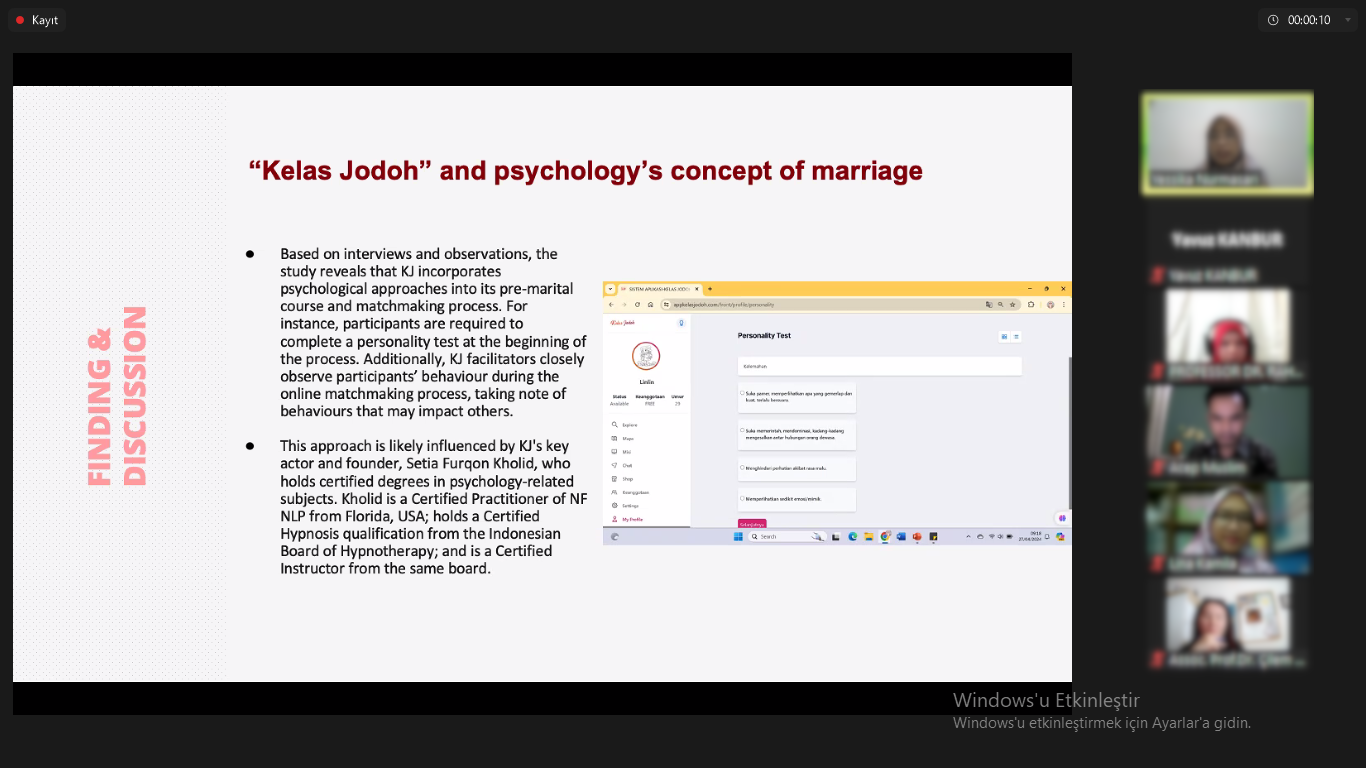Image resolution: width=1366 pixels, height=768 pixels.
Task: Select the SISTEM APLIKASI KELAS JODOH browser tab
Action: click(660, 289)
